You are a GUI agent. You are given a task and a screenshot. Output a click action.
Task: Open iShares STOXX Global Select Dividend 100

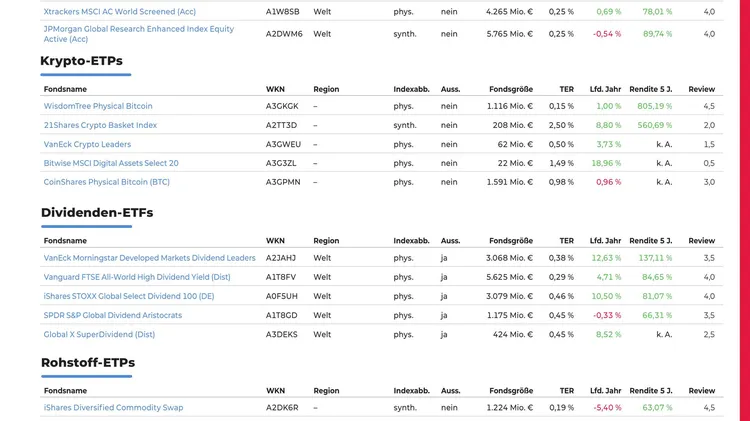(129, 296)
